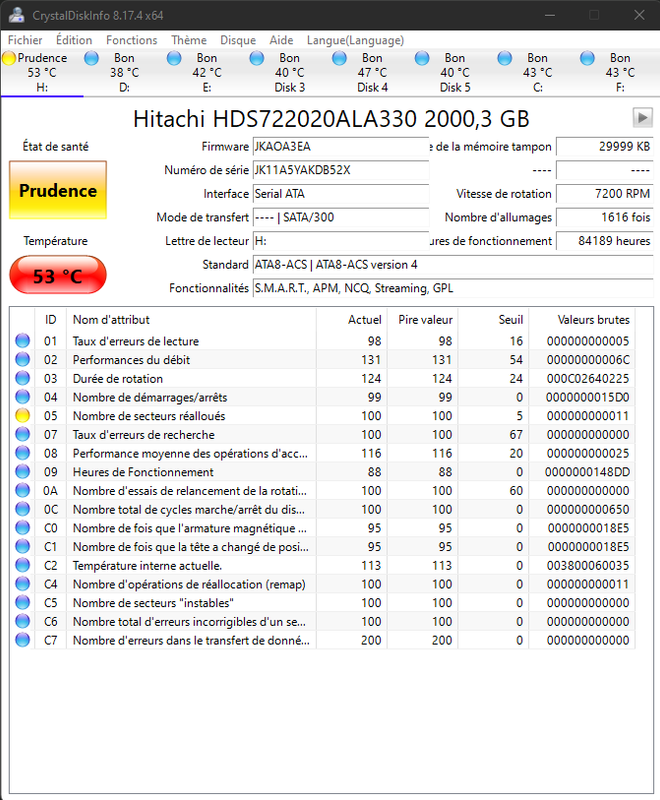The image size is (660, 800).
Task: Open the Disque menu
Action: point(238,40)
